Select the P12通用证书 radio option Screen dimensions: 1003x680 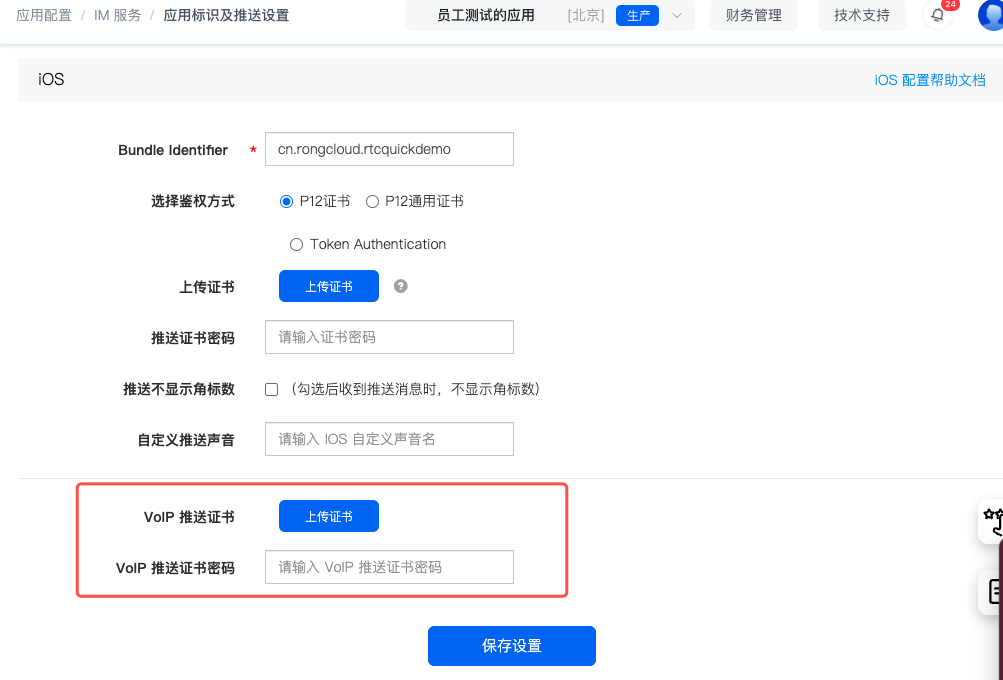(x=372, y=201)
